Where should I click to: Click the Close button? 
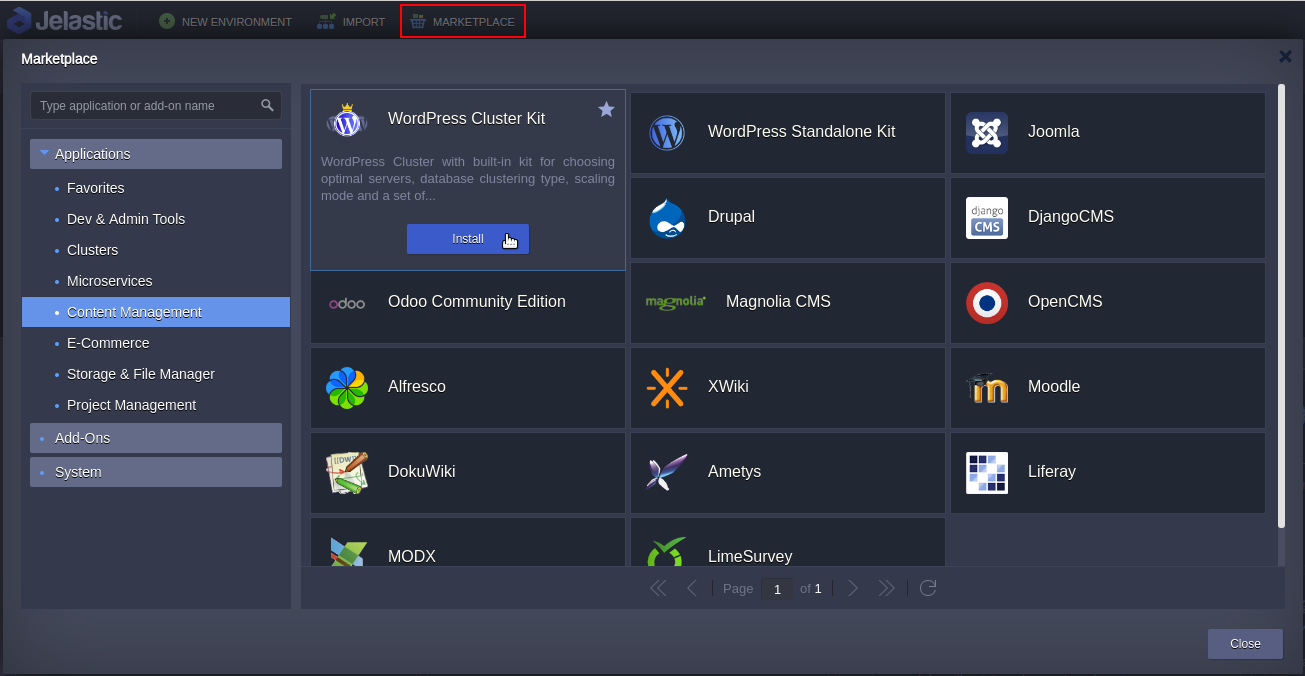pos(1245,644)
